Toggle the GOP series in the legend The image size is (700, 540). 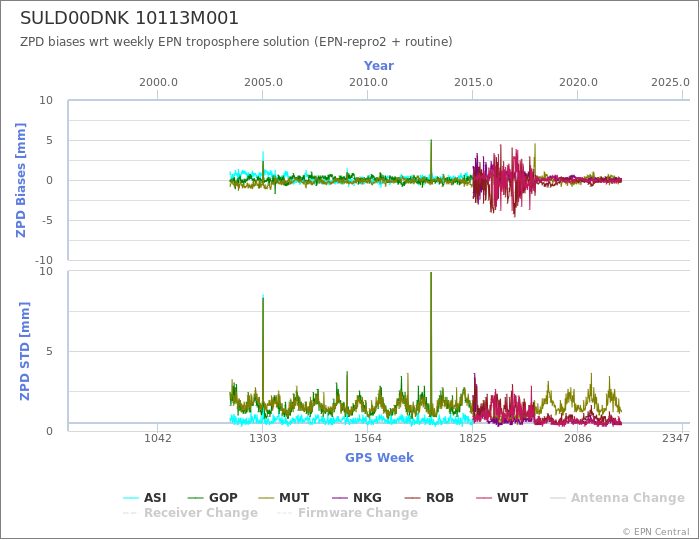[213, 498]
